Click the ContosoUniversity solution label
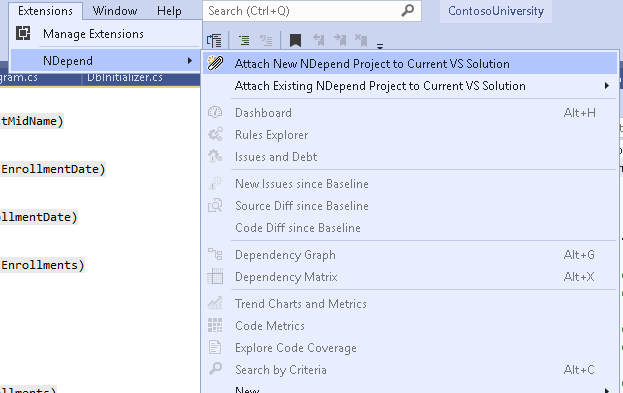The height and width of the screenshot is (393, 623). [x=496, y=11]
